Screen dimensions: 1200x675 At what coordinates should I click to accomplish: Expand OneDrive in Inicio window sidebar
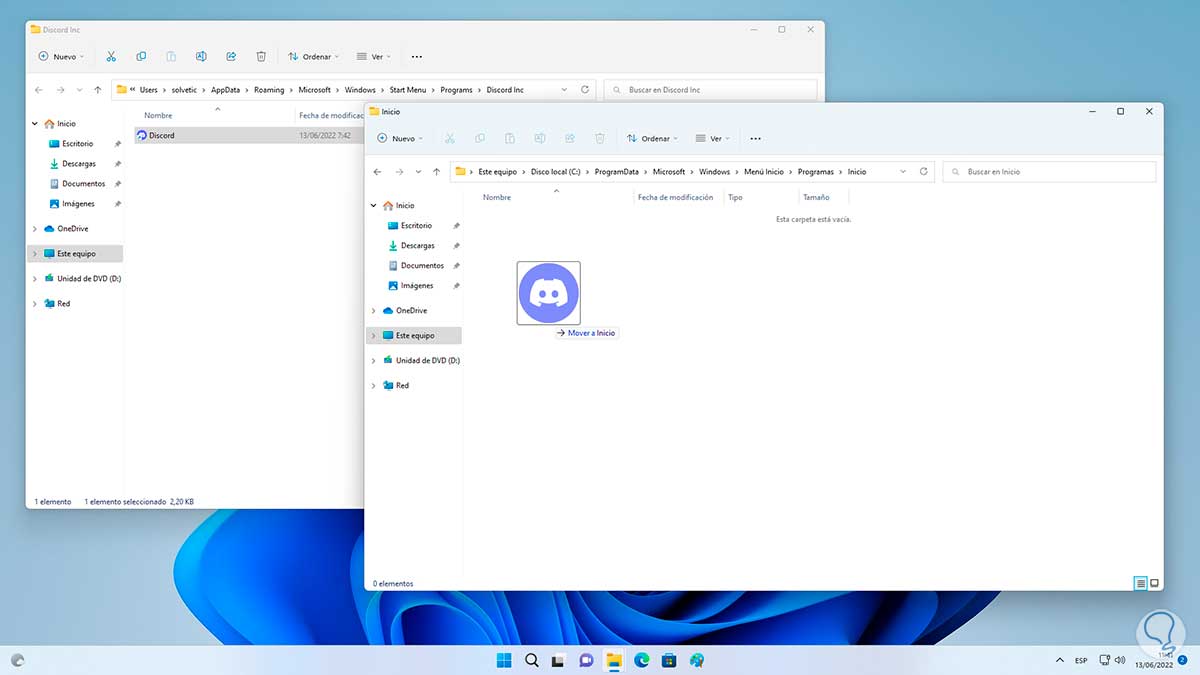tap(374, 311)
